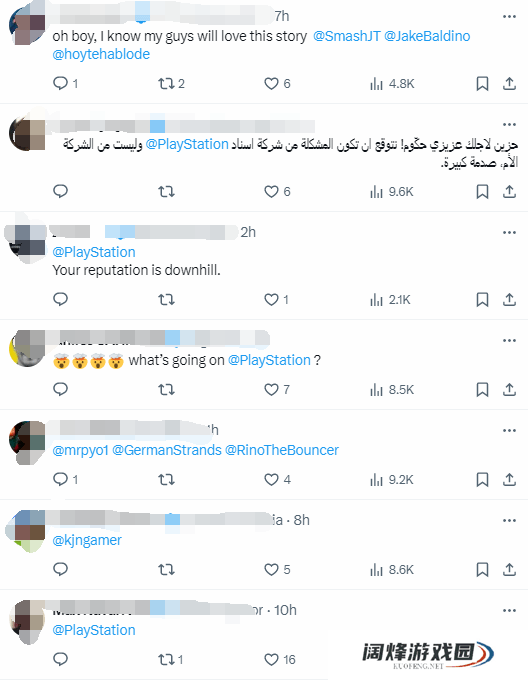Open the @GermanStrands profile mention
The width and height of the screenshot is (528, 680).
pyautogui.click(x=167, y=450)
